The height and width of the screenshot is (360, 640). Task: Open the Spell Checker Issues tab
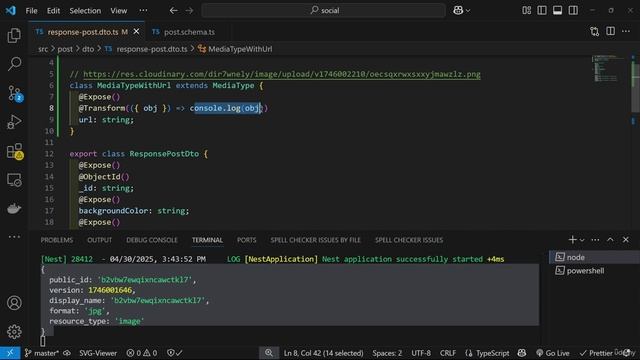409,240
